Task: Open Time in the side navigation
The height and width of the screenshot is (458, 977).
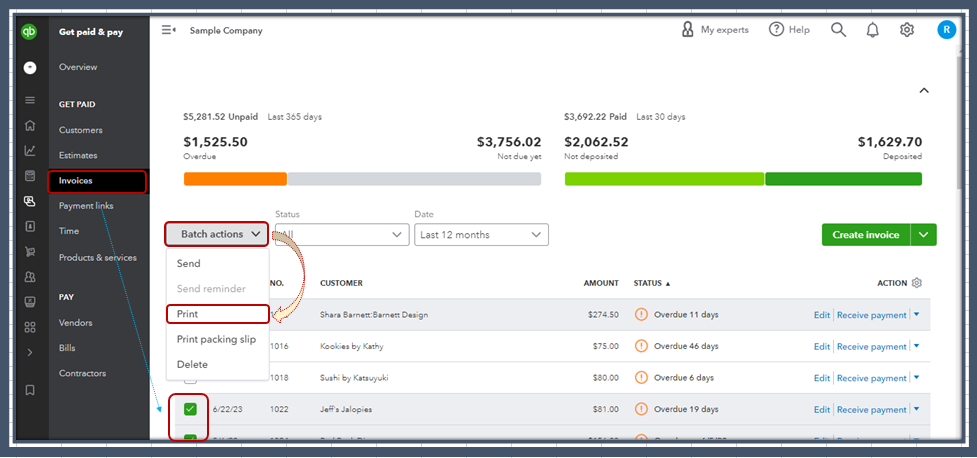Action: coord(69,231)
